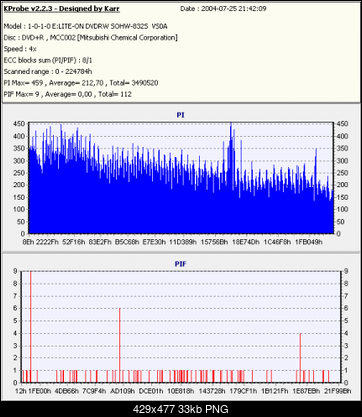The height and width of the screenshot is (417, 362).
Task: Click PI x-axis label E7E30h
Action: click(x=154, y=242)
